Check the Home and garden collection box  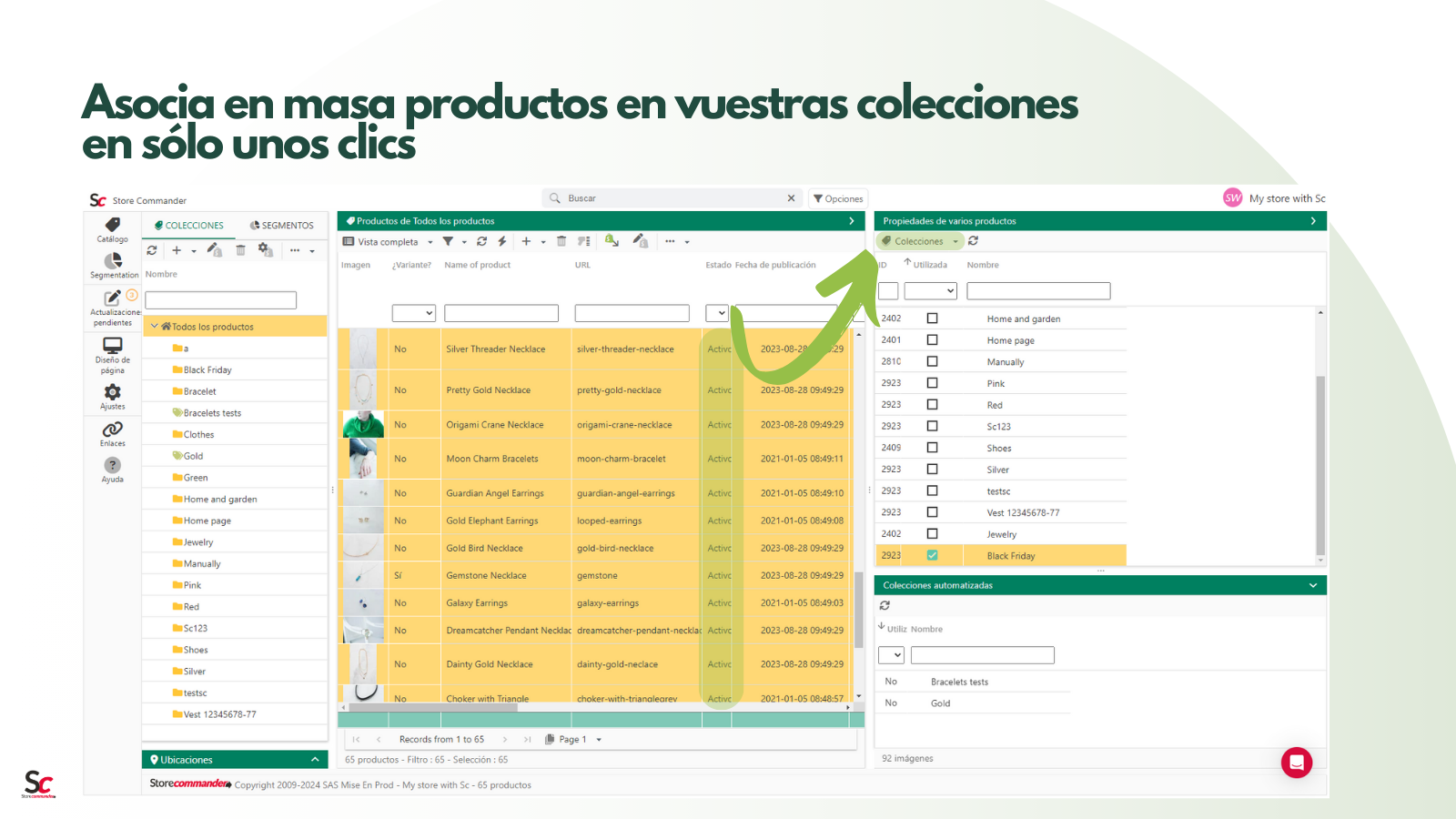(932, 318)
